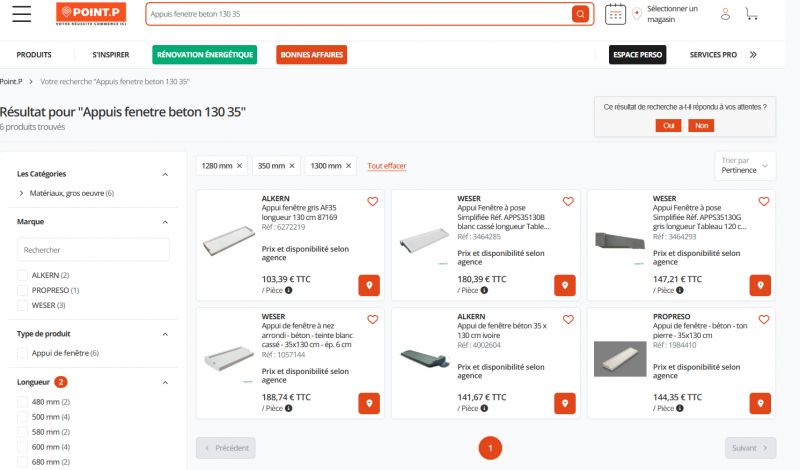Open the Trier par Pertinence dropdown

(746, 165)
